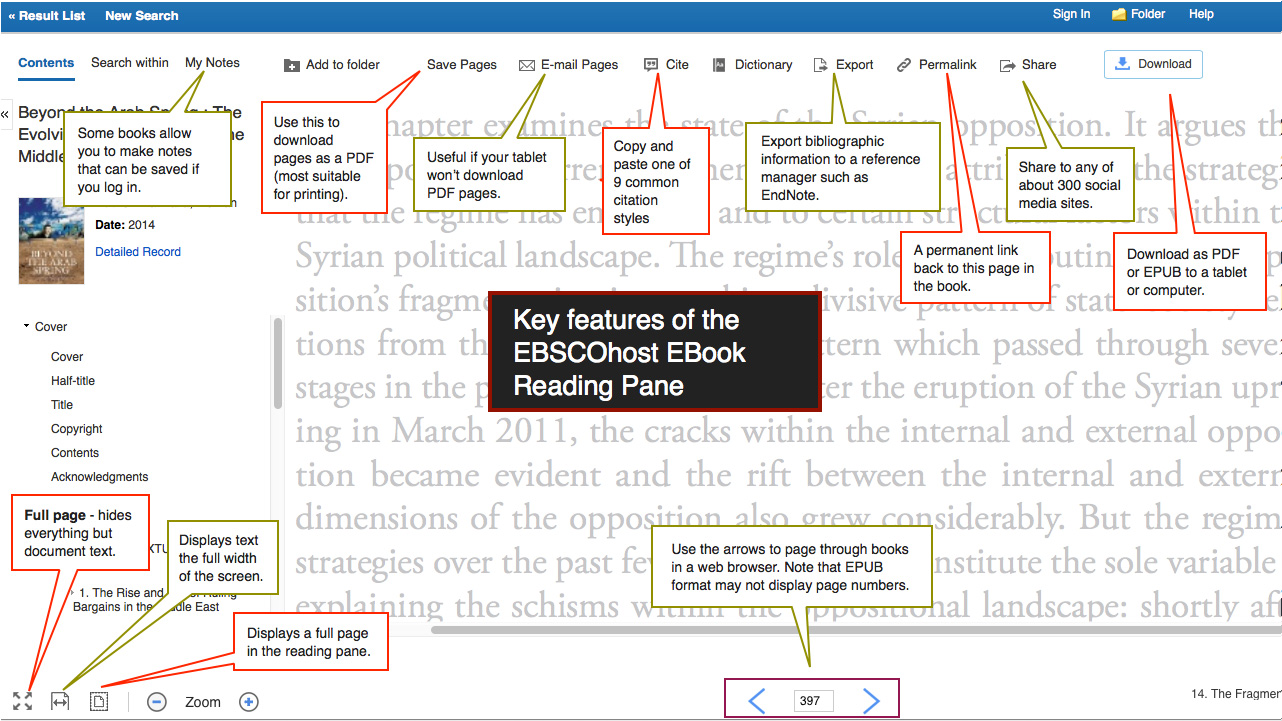
Task: Click the Dictionary icon
Action: [x=719, y=65]
